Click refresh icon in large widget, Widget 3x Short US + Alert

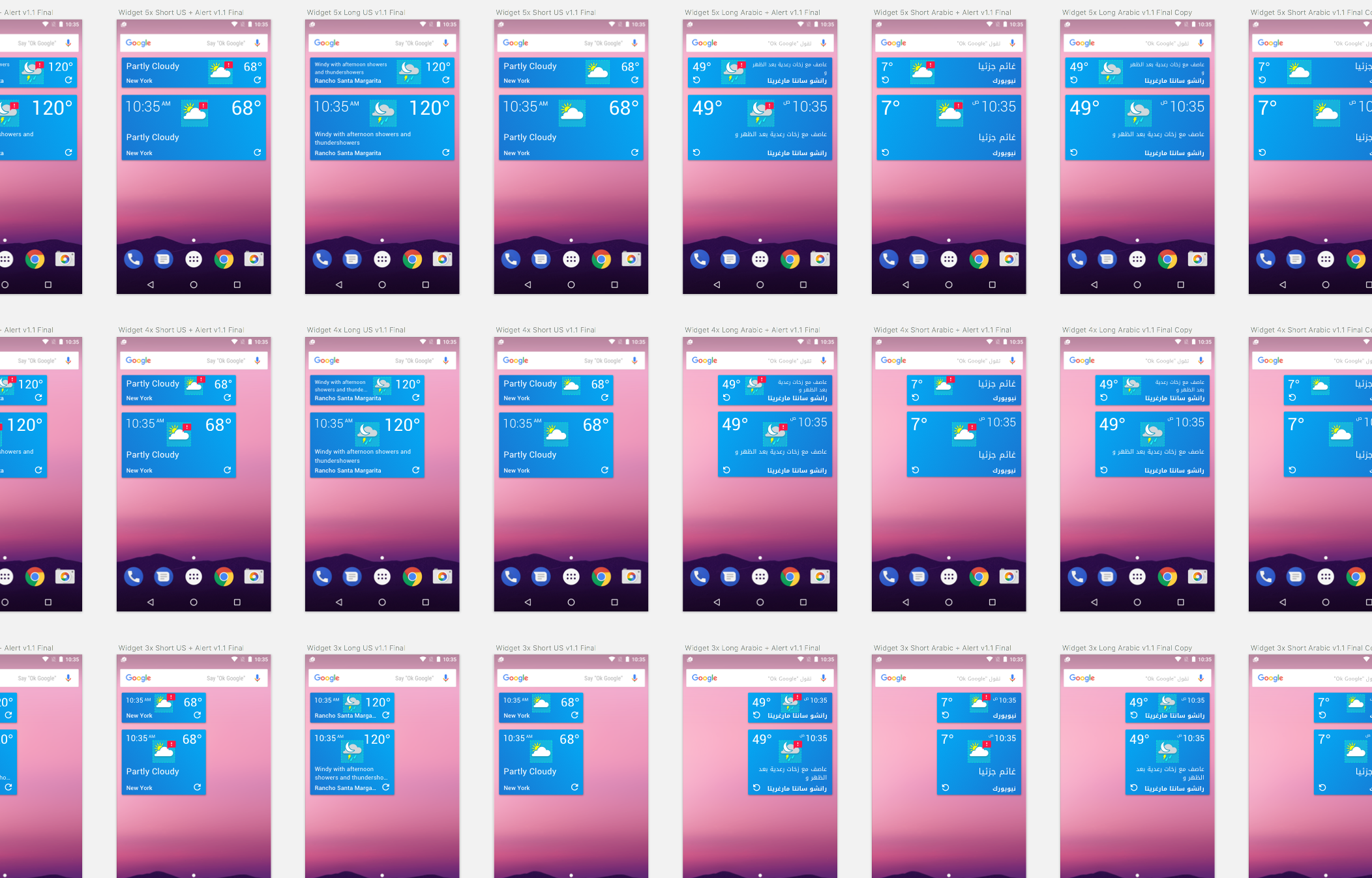197,787
